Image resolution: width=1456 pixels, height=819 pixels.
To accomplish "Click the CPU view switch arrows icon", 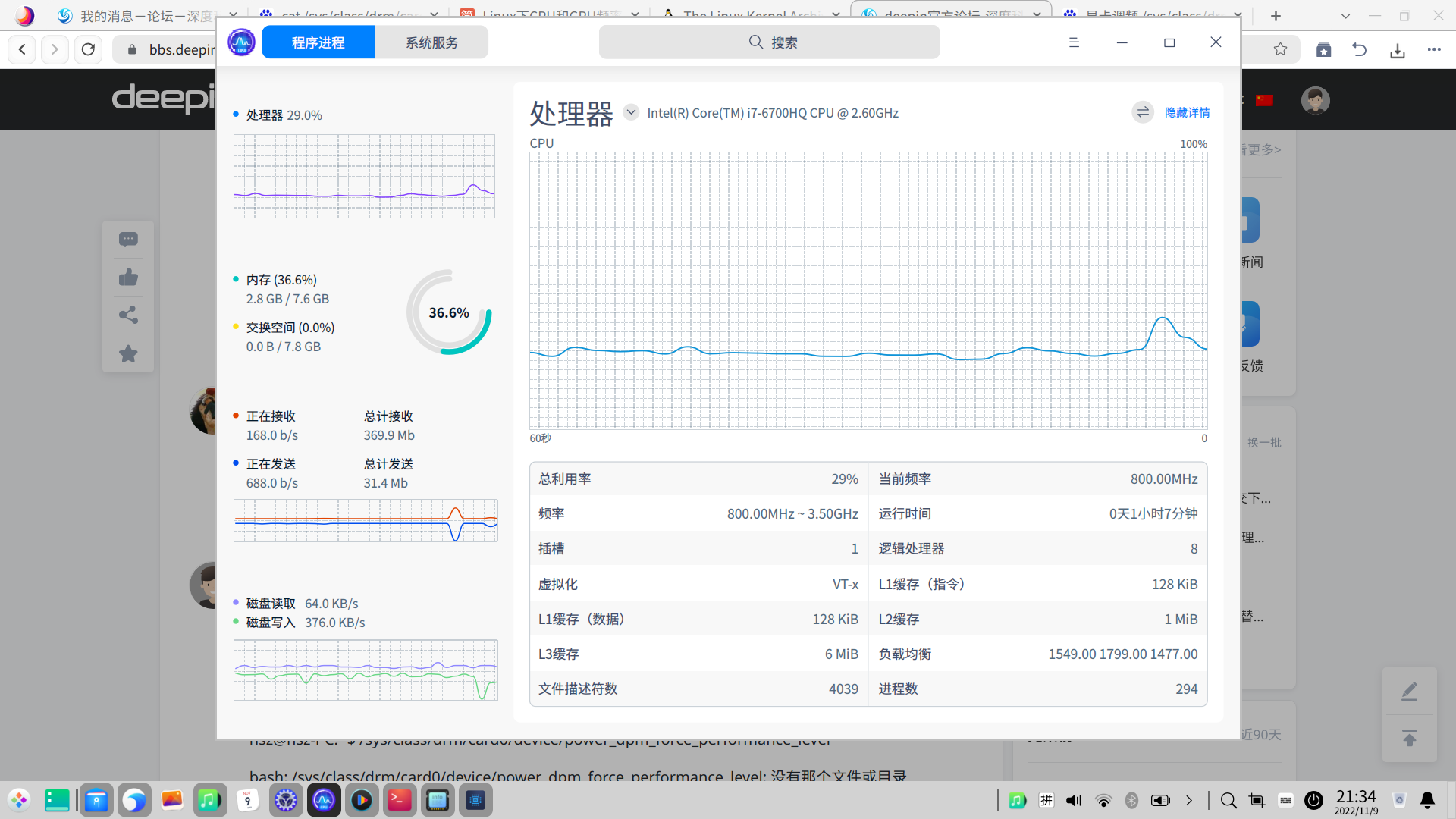I will pos(1142,112).
